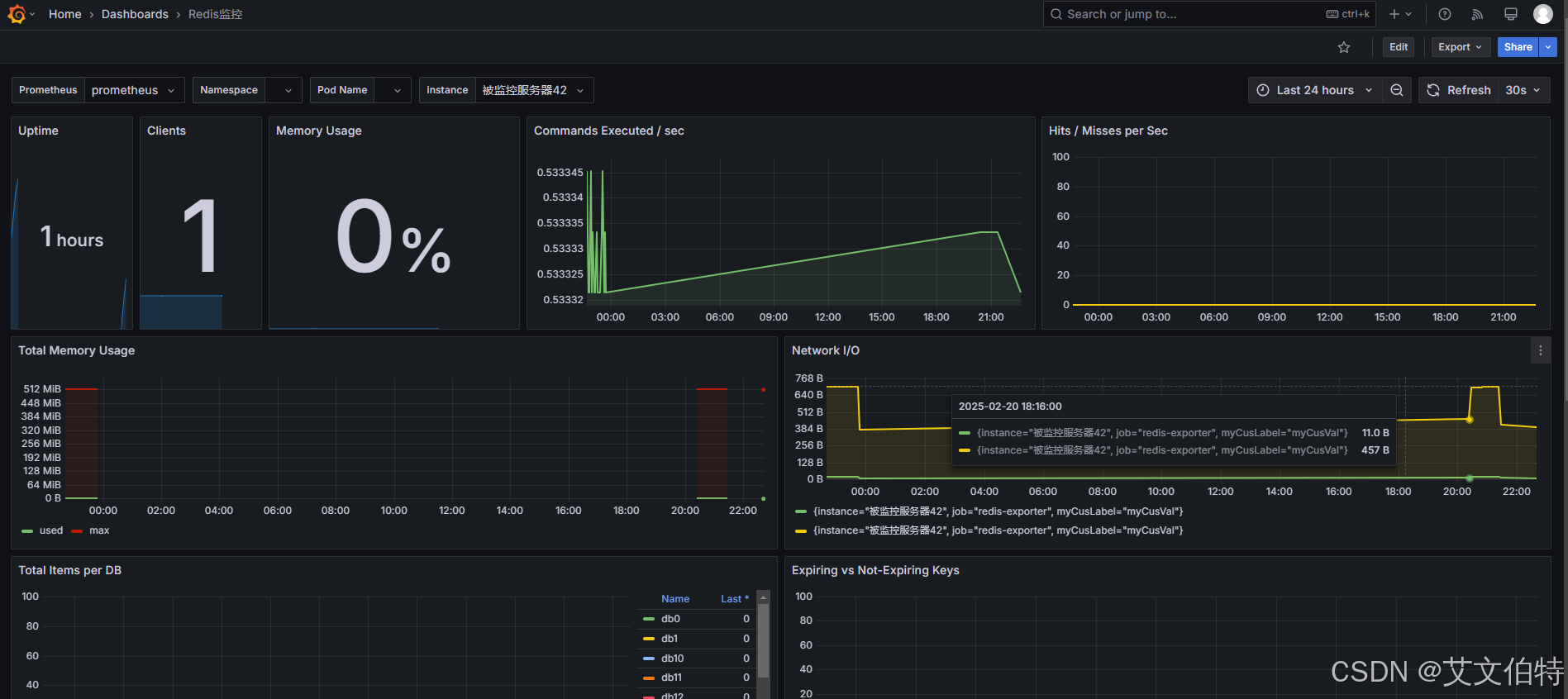1568x699 pixels.
Task: Click the Share button
Action: pos(1518,47)
